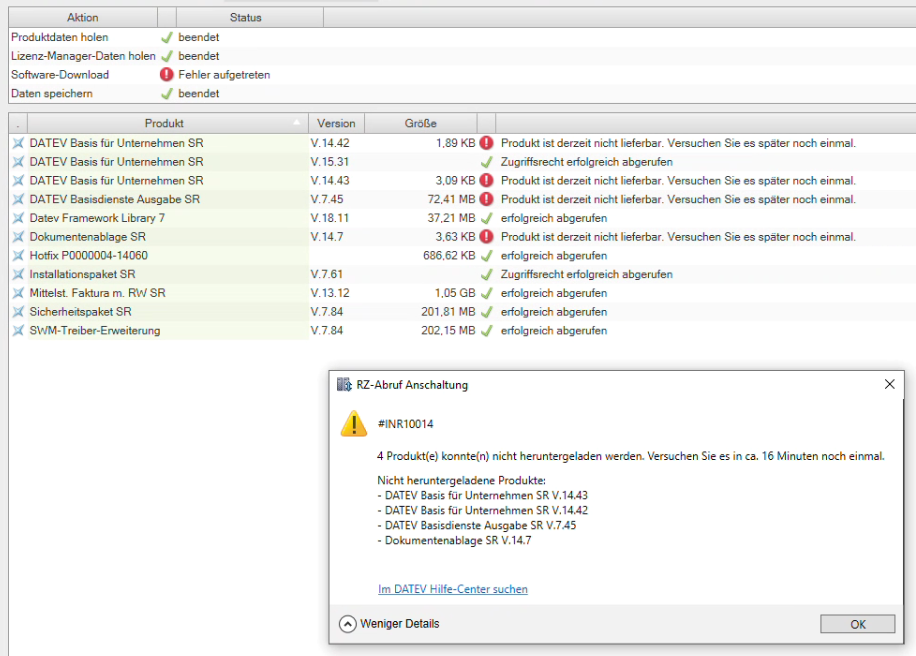
Task: Click the product icon for Datev Framework Library 7
Action: coord(18,218)
